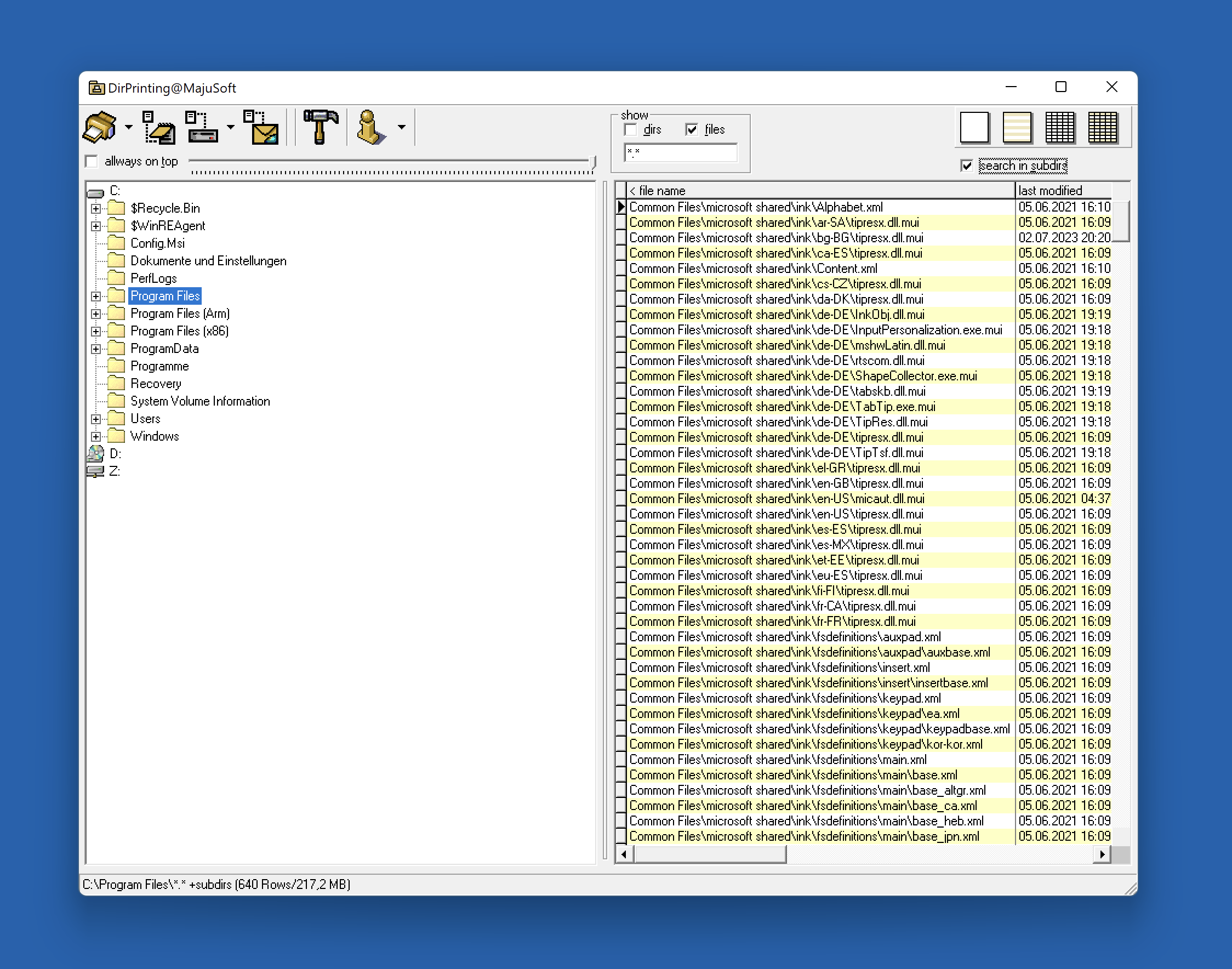Select the row fsdefinitions\keypad\kor-kor.xml
Screen dimensions: 1232x969
pyautogui.click(x=820, y=744)
